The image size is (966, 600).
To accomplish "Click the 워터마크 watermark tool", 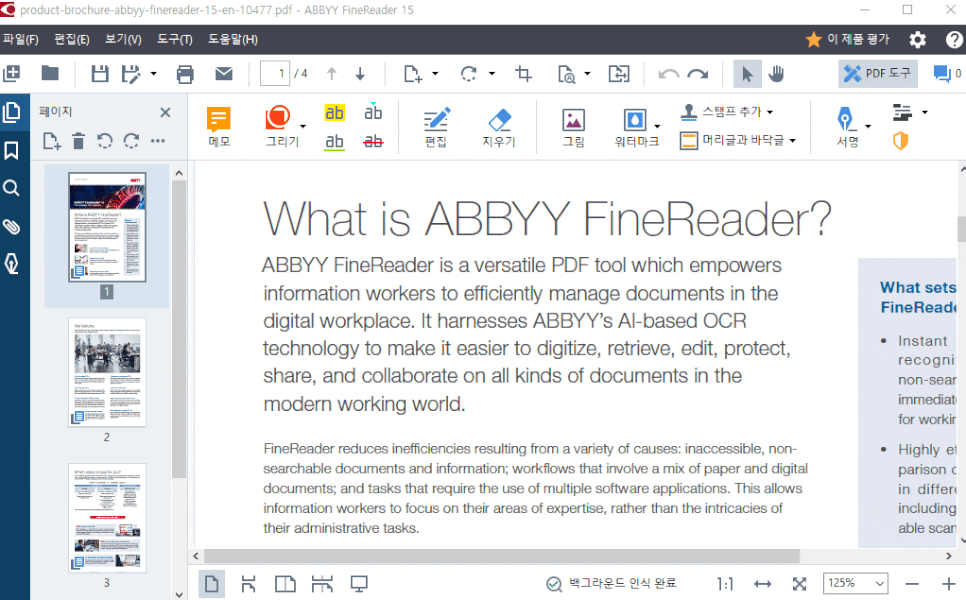I will [636, 126].
